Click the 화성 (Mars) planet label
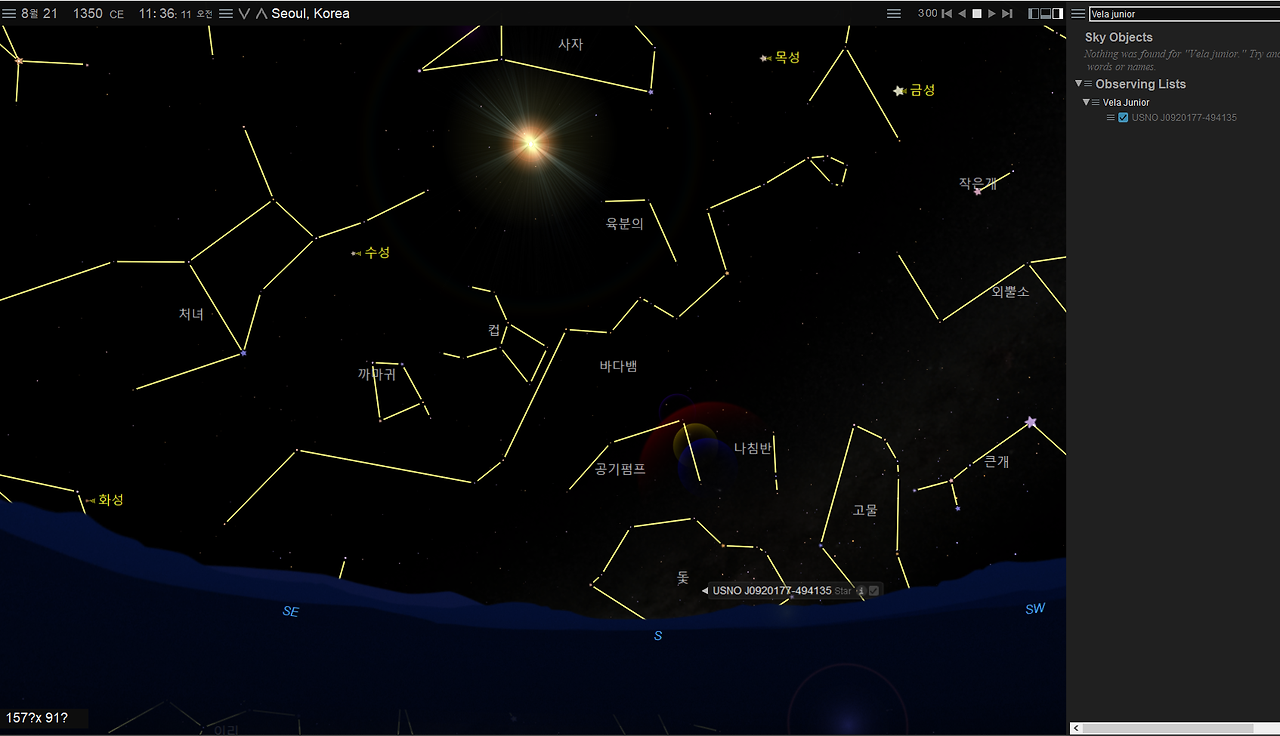The height and width of the screenshot is (736, 1280). [111, 499]
